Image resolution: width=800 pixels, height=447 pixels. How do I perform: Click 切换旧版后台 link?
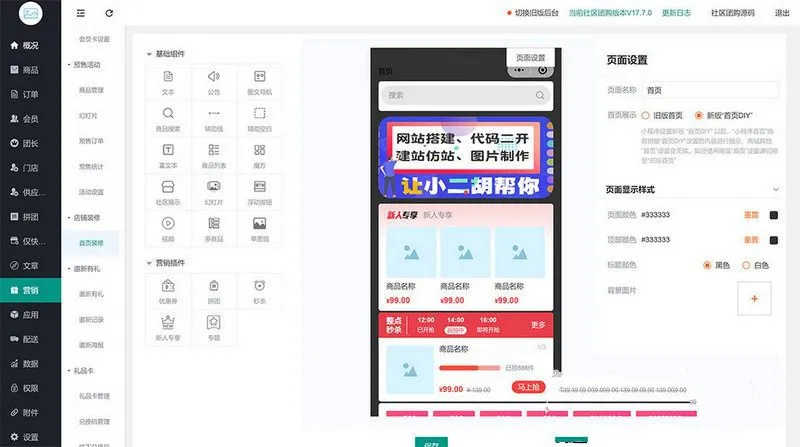[x=536, y=13]
